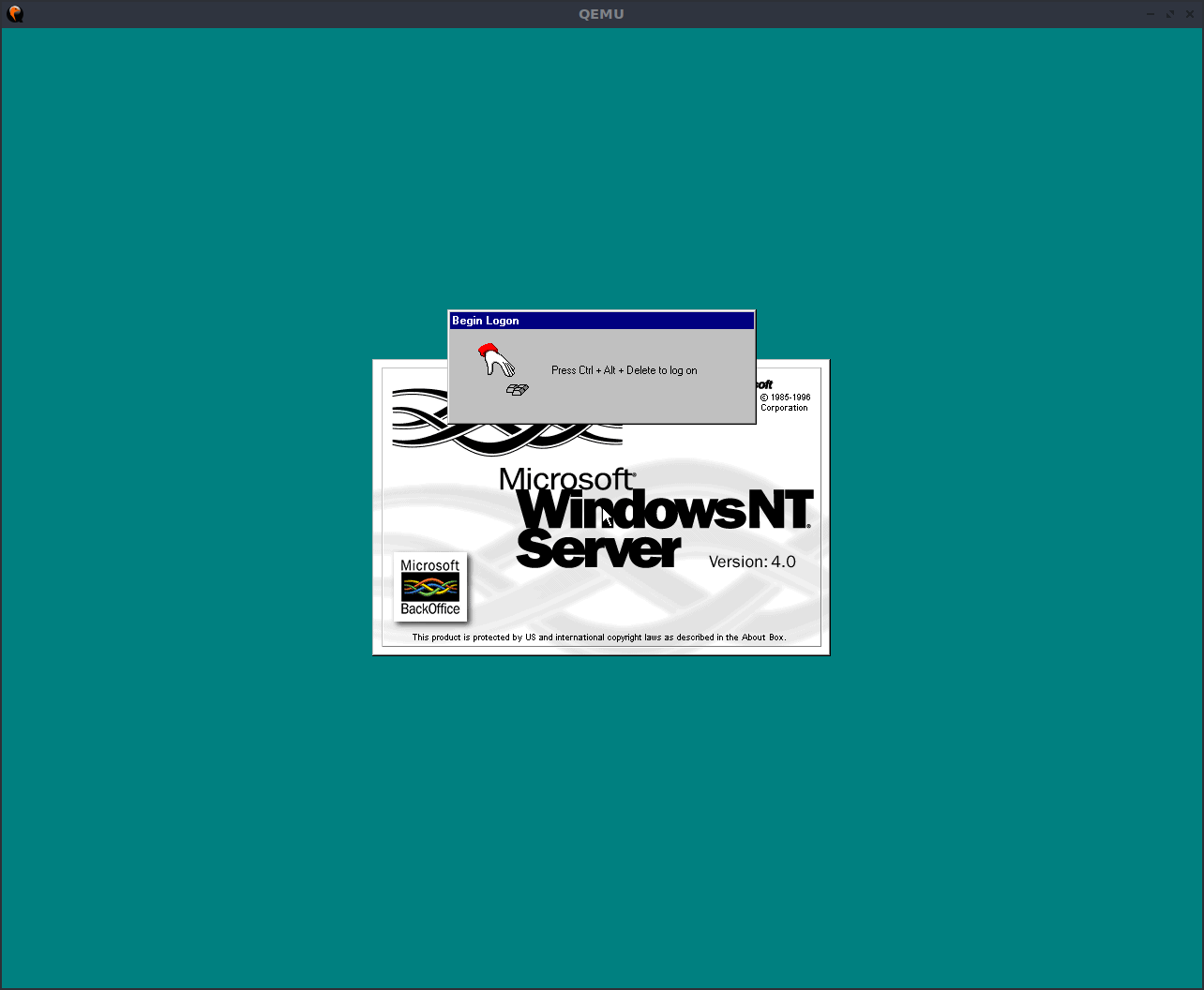Click the Begin Logon title bar
This screenshot has height=990, width=1204.
point(601,321)
